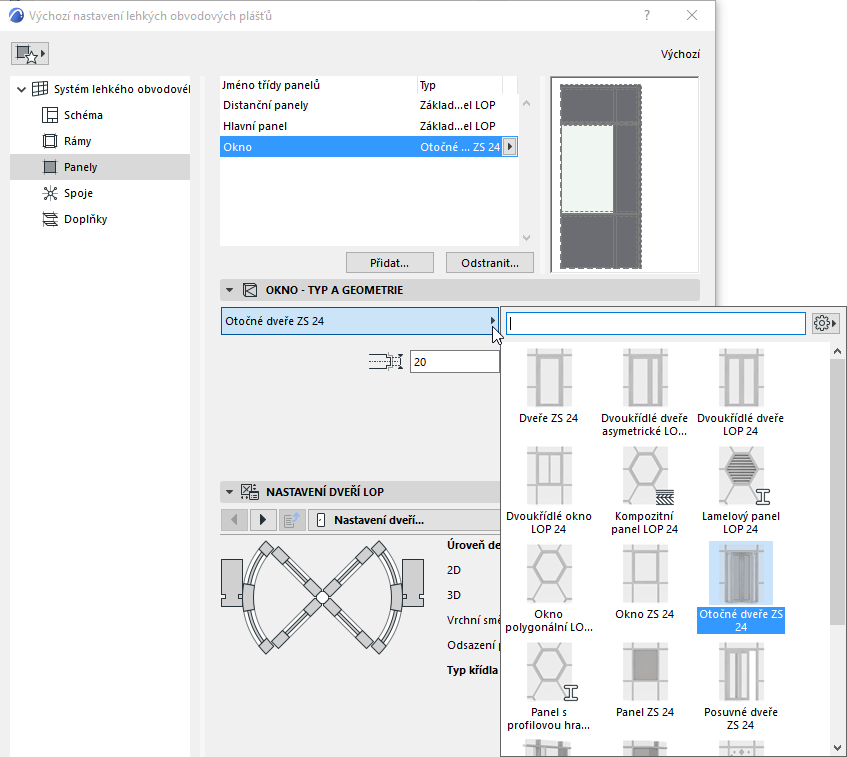Open the Favorites star picker button
Image resolution: width=847 pixels, height=757 pixels.
pos(30,53)
